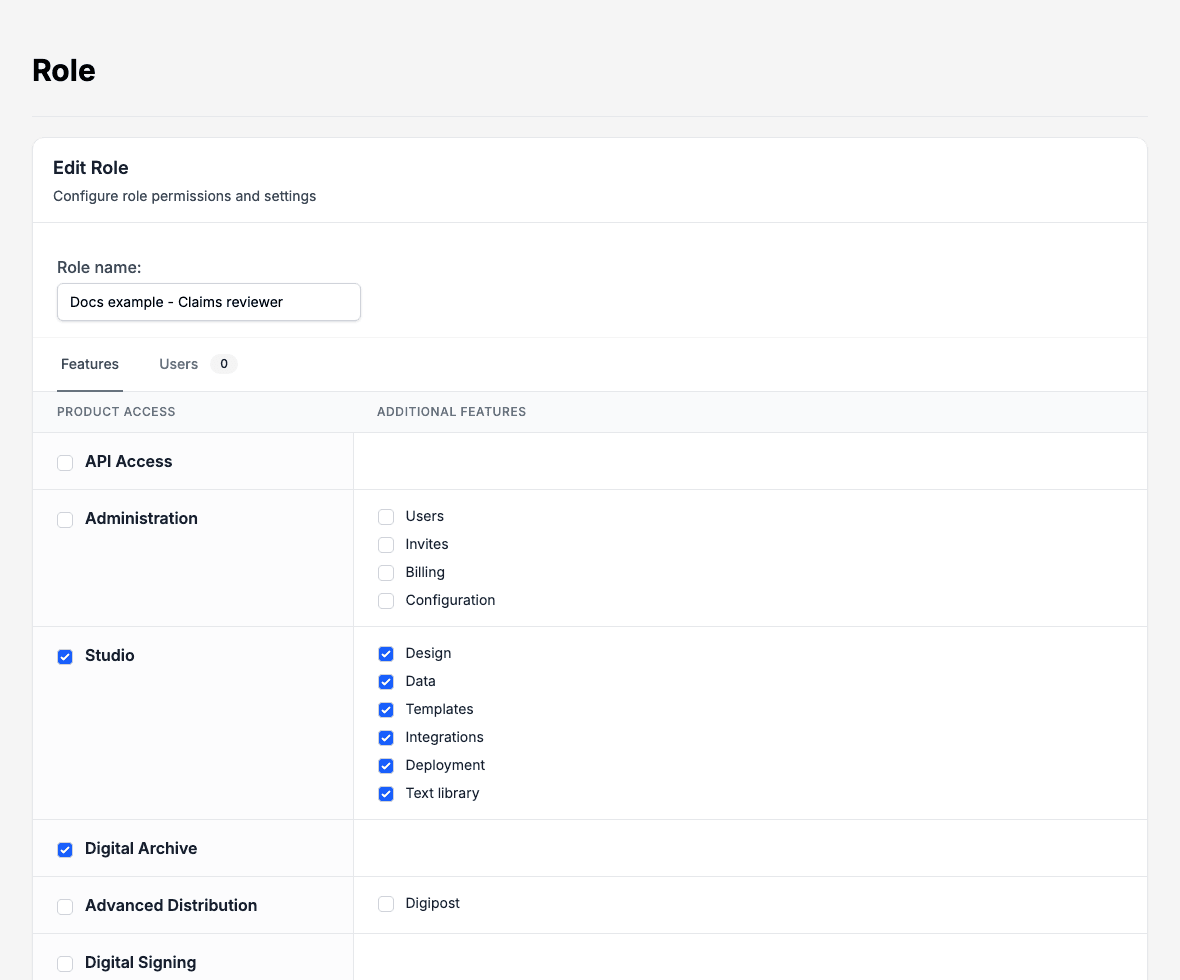Disable the Text library checkbox
1180x980 pixels.
click(x=385, y=793)
